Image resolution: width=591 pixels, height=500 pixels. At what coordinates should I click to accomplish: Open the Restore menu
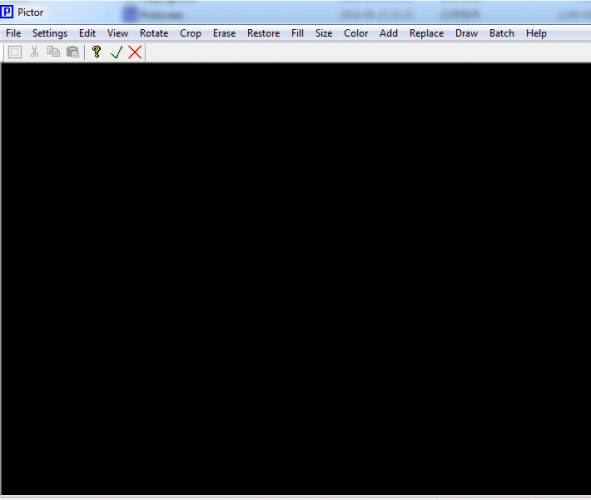(263, 33)
